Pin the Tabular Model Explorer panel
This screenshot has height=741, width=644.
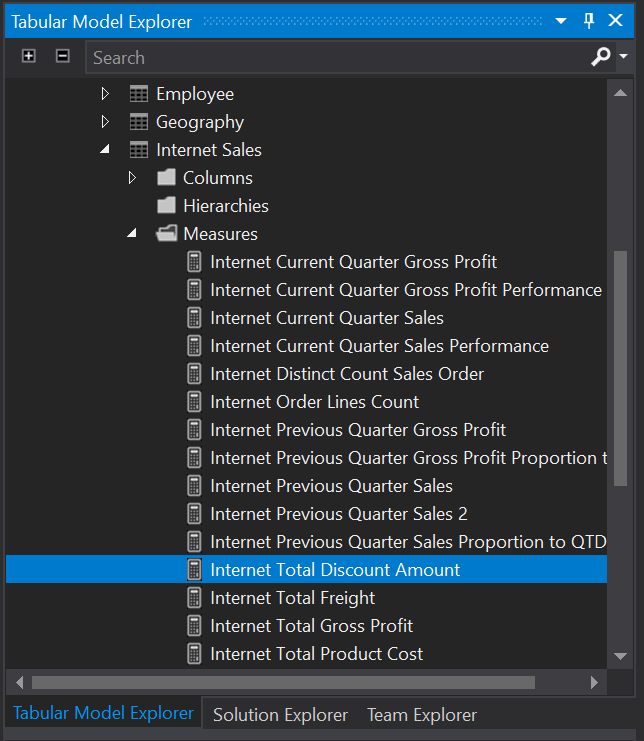tap(589, 21)
